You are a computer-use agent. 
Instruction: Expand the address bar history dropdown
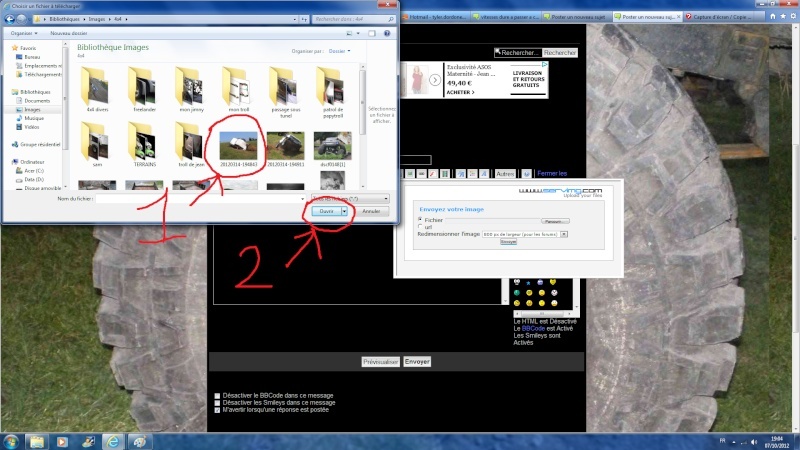pyautogui.click(x=295, y=19)
